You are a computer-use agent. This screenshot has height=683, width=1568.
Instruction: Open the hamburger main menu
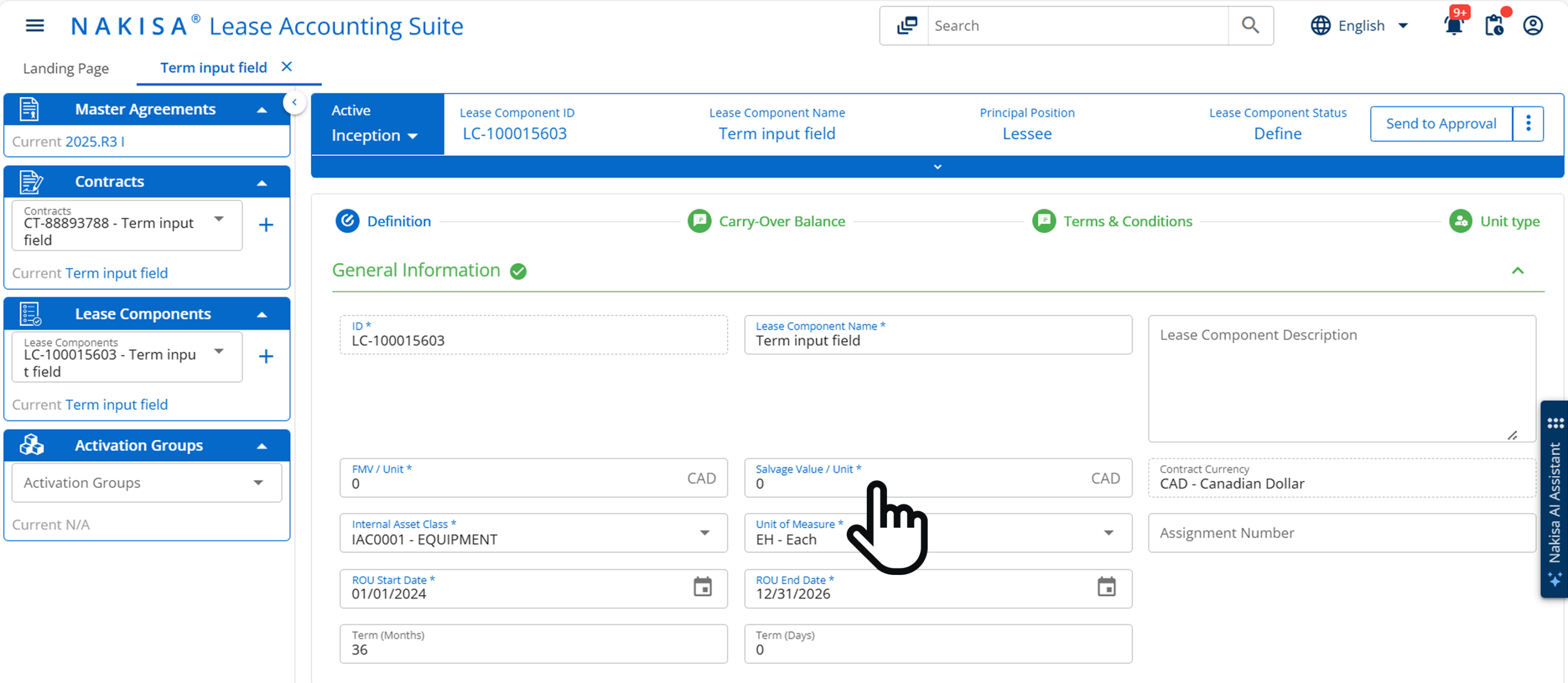point(34,26)
